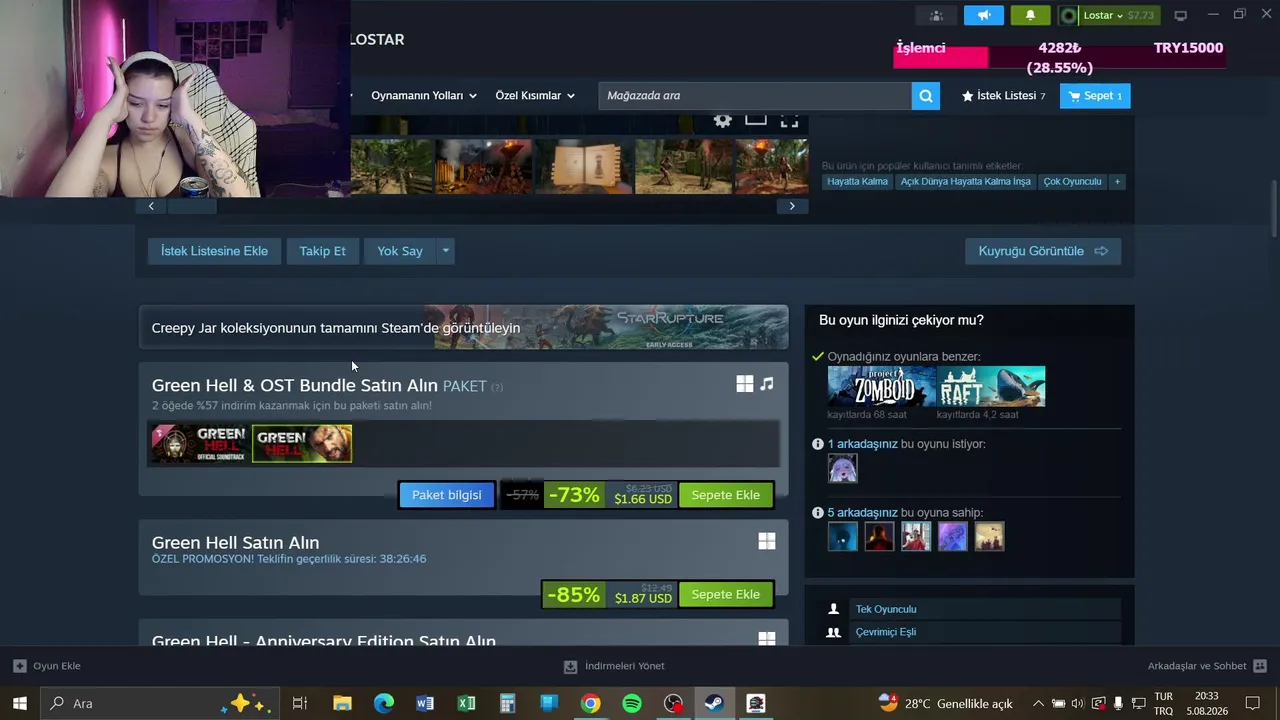Screen dimensions: 1280x720
Task: Open the Creepy Jar collection banner
Action: (463, 328)
